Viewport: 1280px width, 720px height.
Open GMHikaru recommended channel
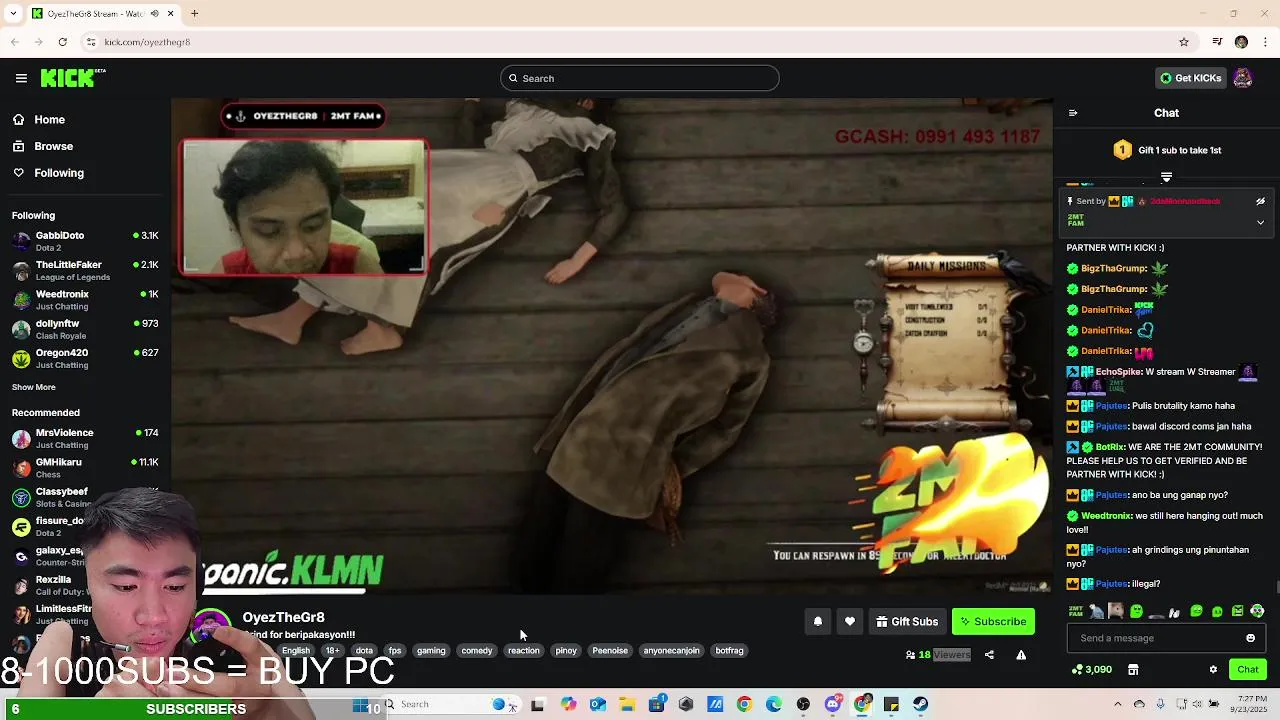pos(85,467)
